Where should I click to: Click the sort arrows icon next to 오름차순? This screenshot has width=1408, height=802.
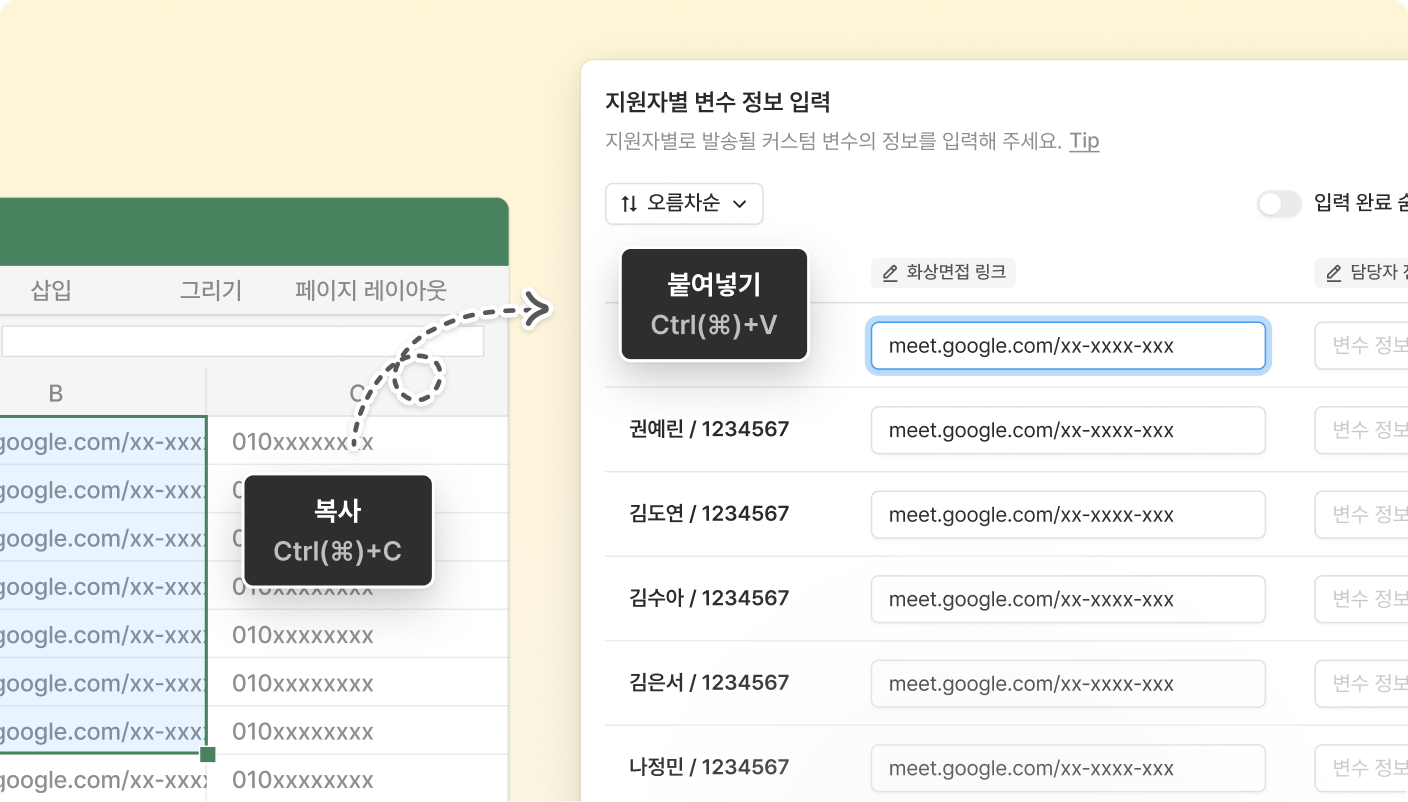(629, 204)
